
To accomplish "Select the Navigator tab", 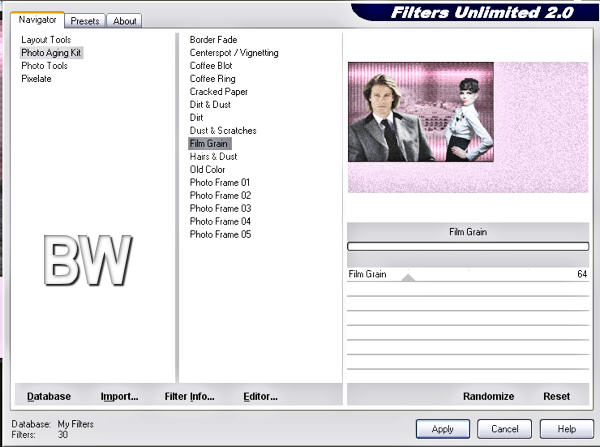I will tap(37, 19).
